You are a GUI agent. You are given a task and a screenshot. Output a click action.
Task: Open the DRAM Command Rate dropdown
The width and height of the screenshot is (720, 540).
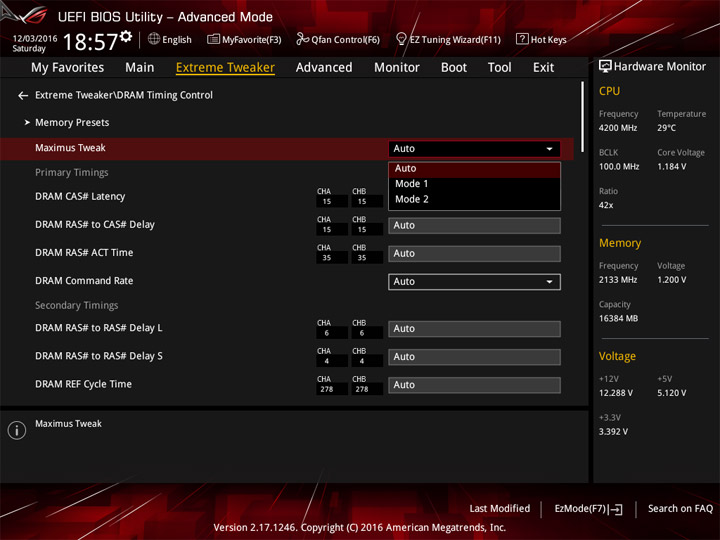(474, 281)
